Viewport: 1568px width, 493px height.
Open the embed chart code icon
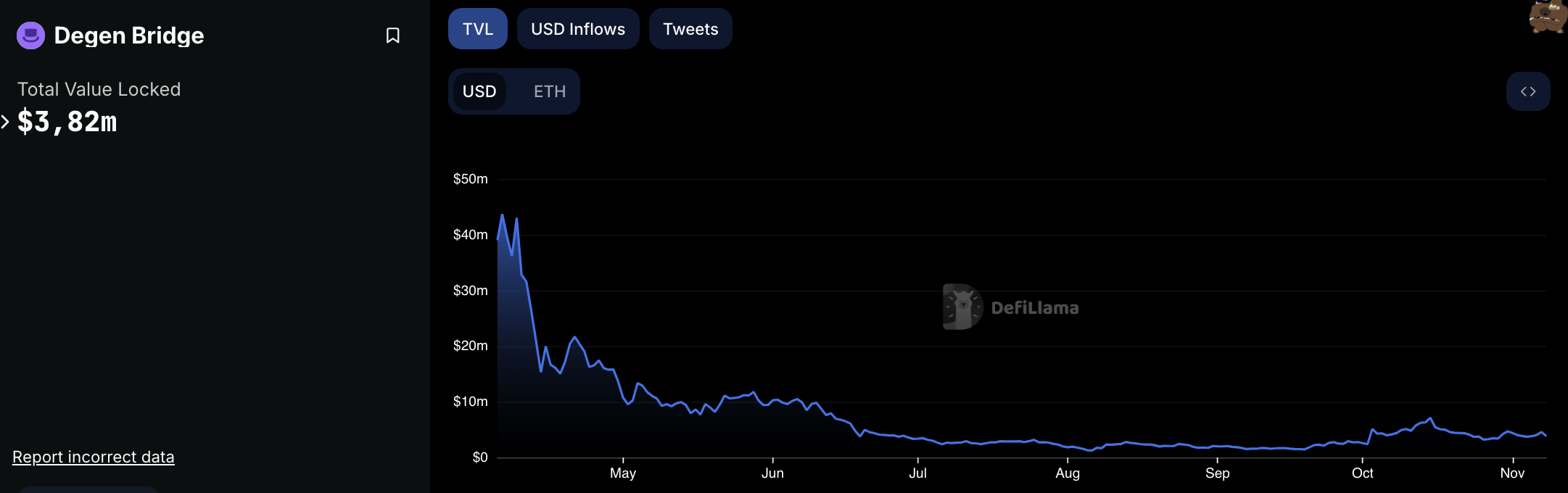[x=1527, y=91]
